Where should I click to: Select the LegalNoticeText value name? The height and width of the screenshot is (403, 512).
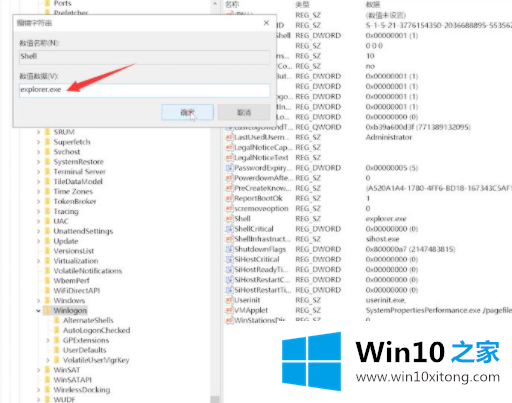261,158
